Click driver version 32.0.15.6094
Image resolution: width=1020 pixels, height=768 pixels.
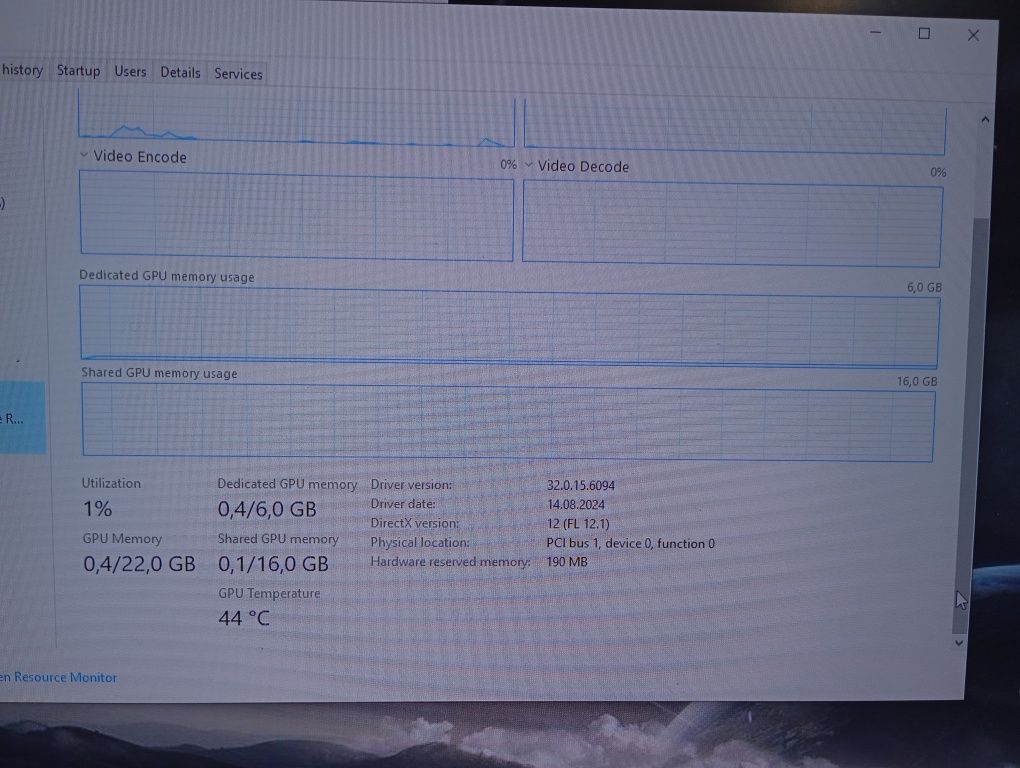[581, 485]
